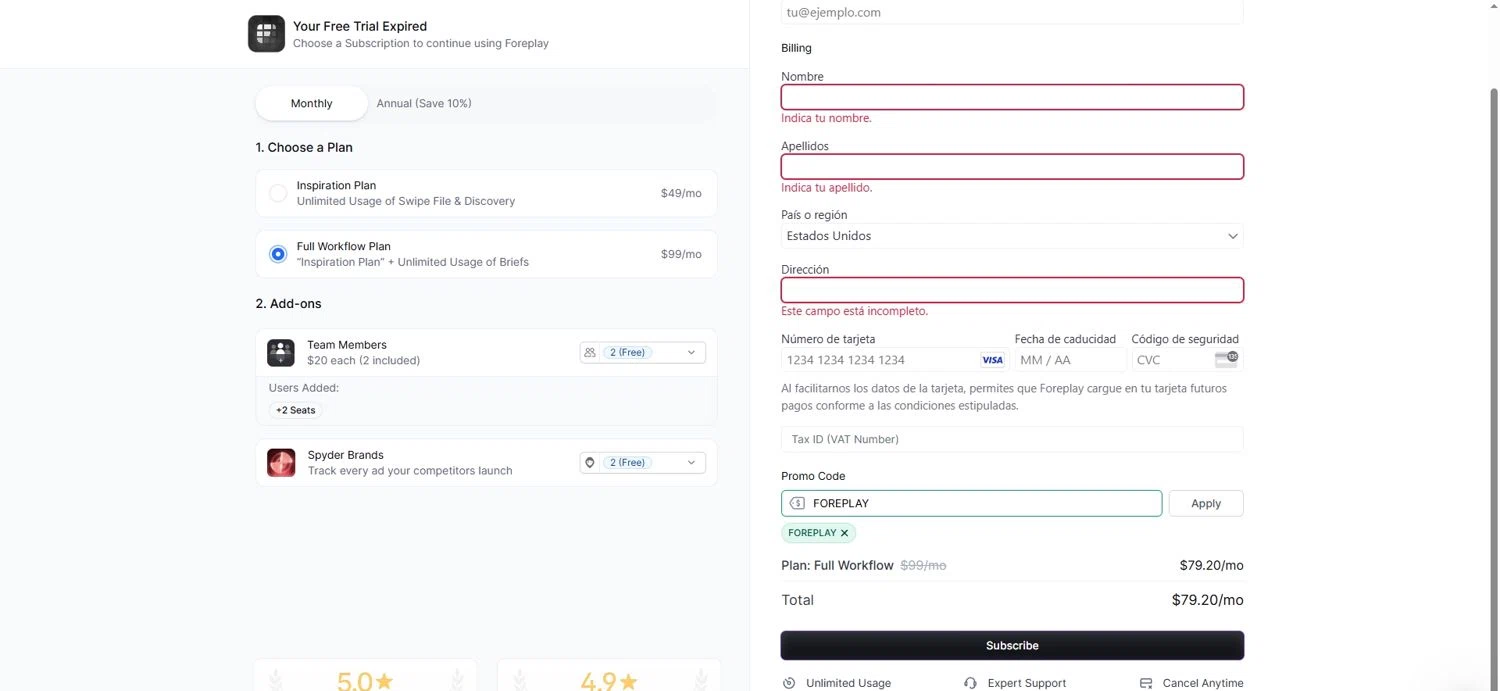
Task: Click the CVC security code field
Action: [1187, 360]
